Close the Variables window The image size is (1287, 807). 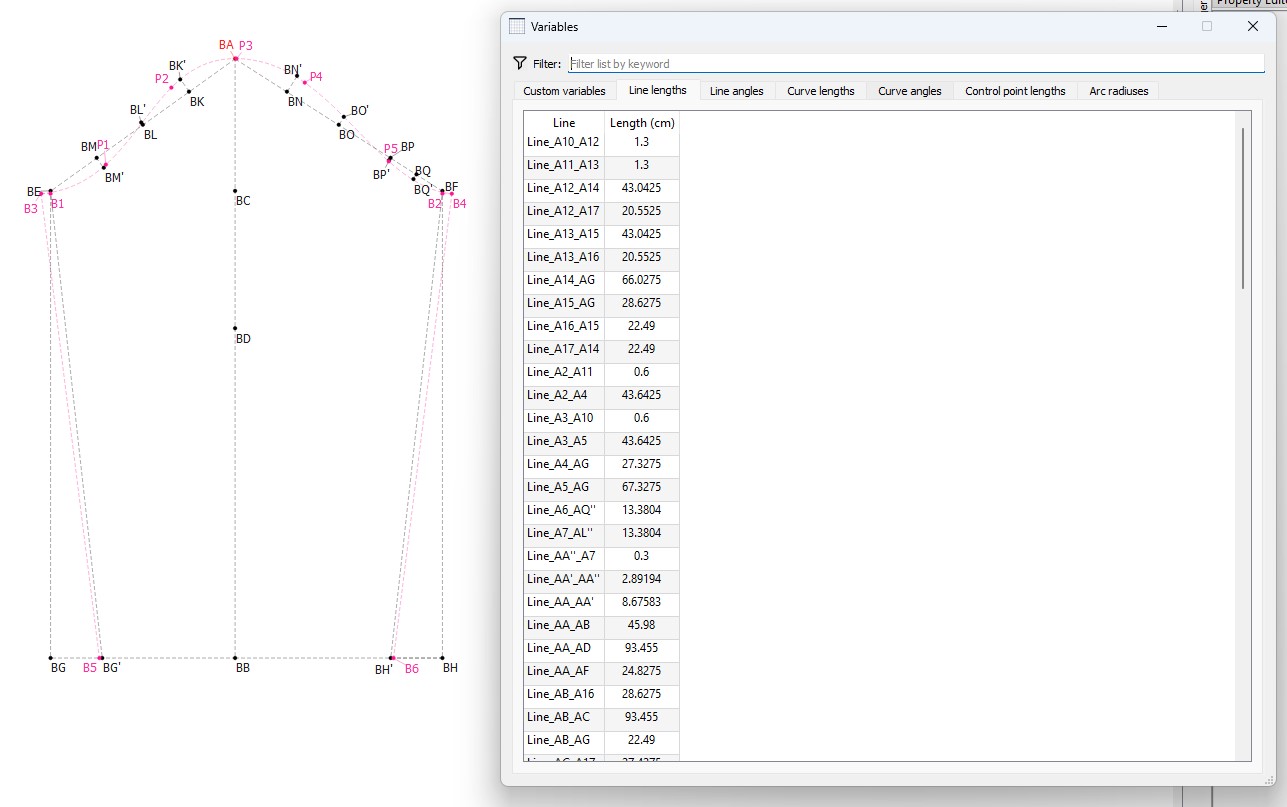[1252, 27]
